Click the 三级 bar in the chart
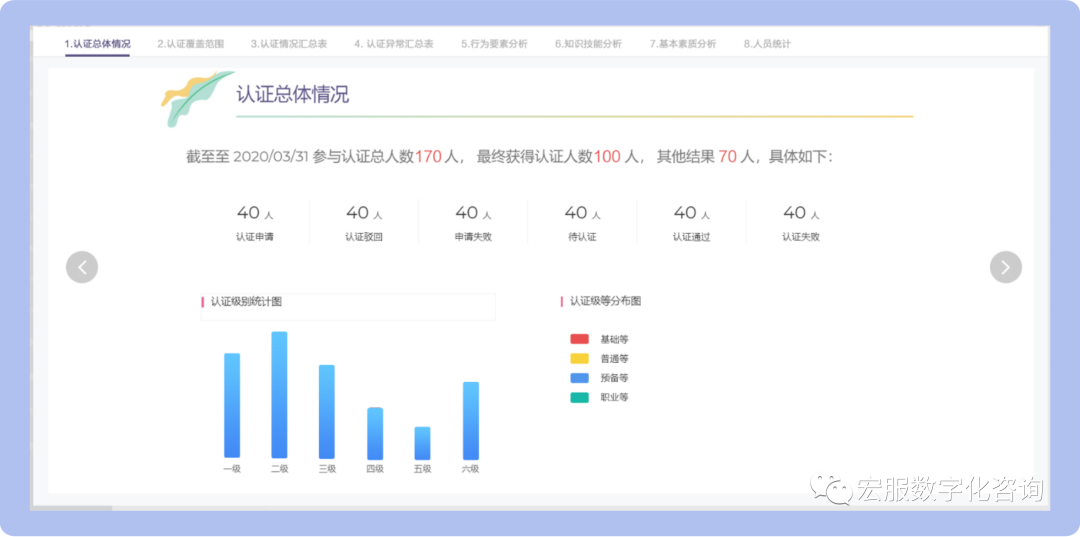 coord(326,412)
